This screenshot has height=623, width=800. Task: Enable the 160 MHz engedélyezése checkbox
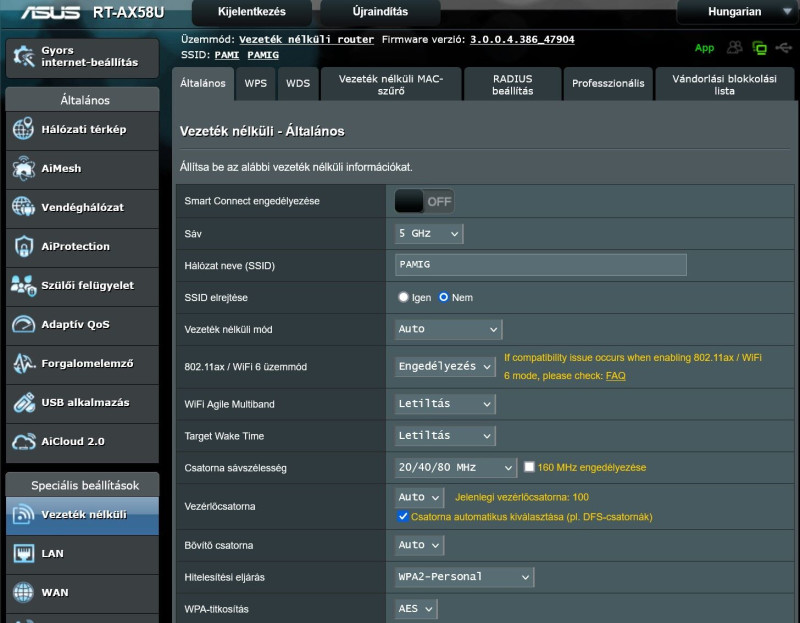[529, 467]
